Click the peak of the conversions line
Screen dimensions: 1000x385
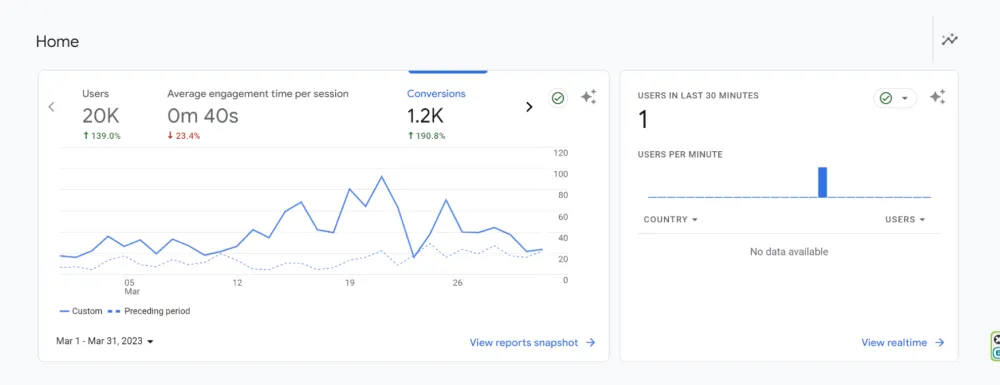point(381,176)
